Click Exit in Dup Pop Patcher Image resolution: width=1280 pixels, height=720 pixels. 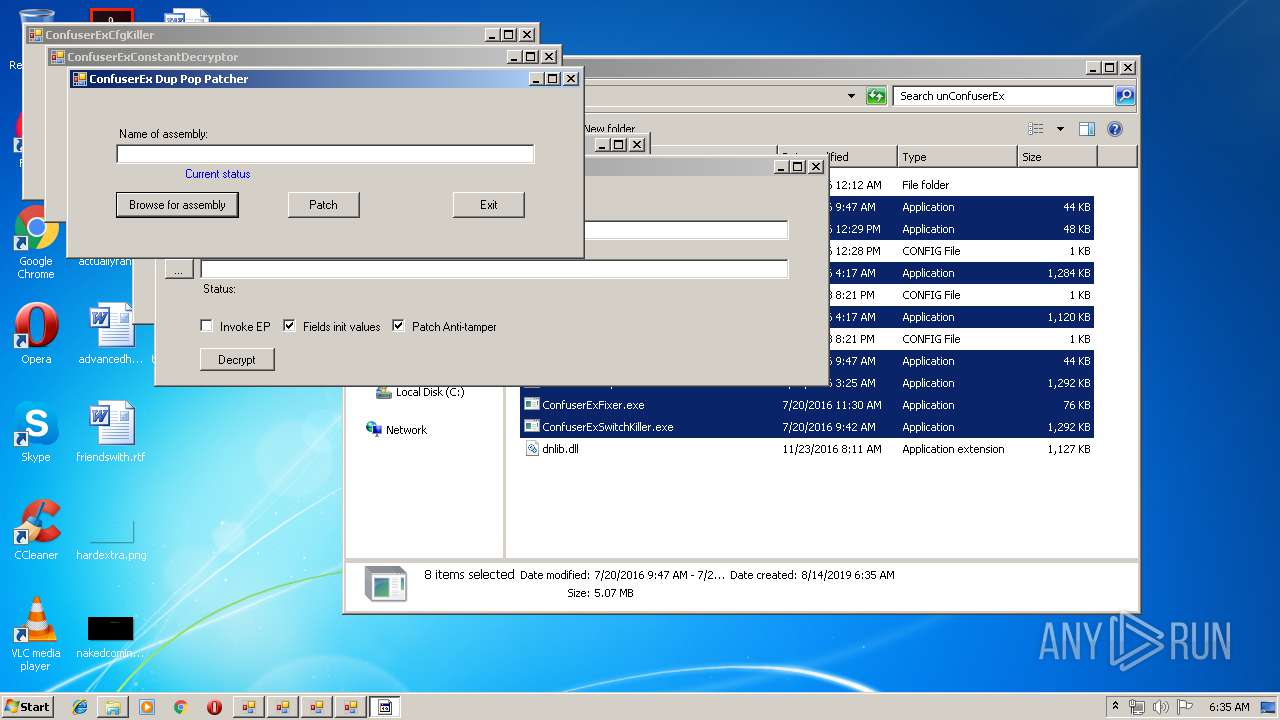coord(488,205)
